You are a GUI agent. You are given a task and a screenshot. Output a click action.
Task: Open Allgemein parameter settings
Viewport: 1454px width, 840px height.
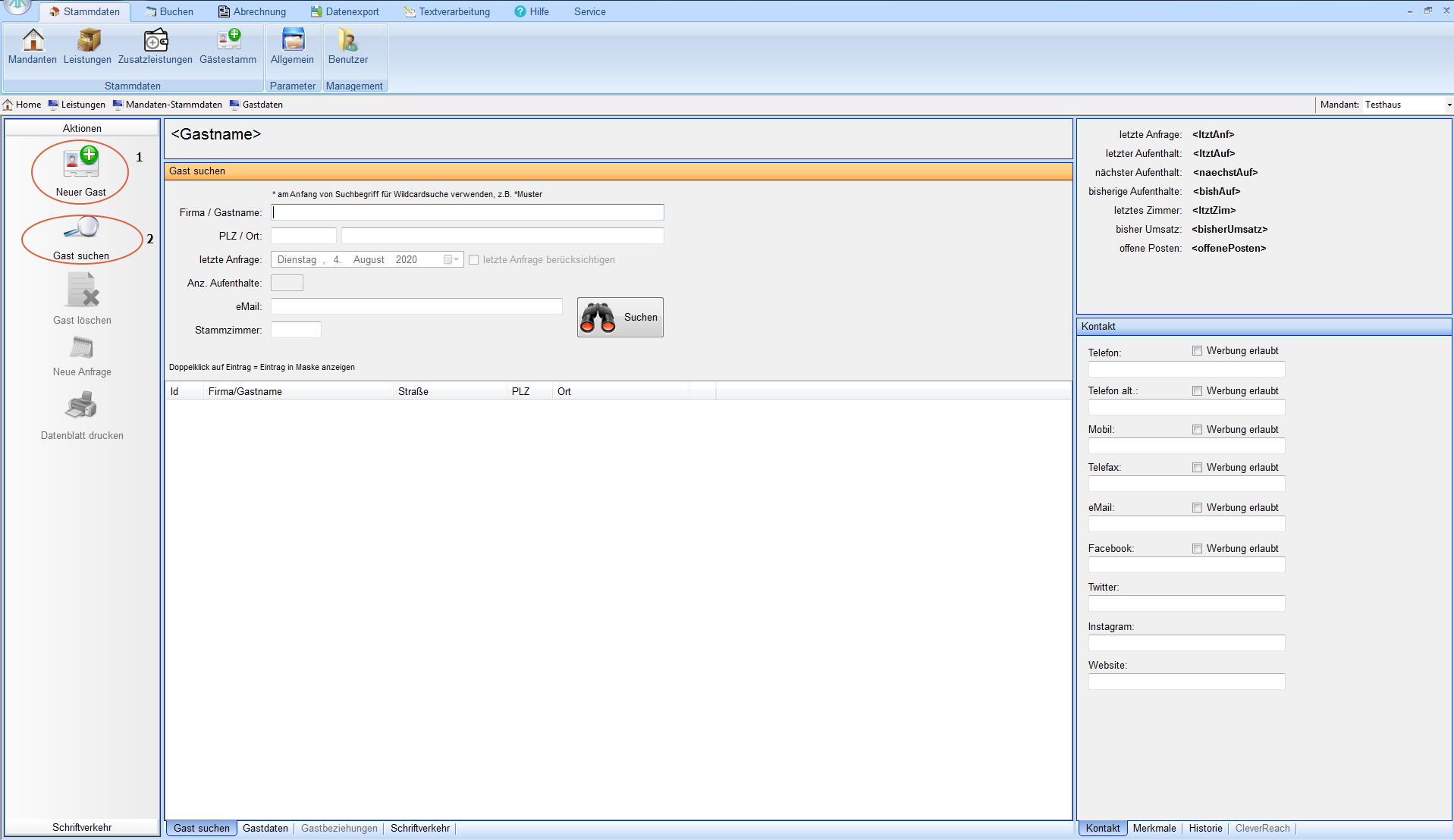click(x=292, y=46)
